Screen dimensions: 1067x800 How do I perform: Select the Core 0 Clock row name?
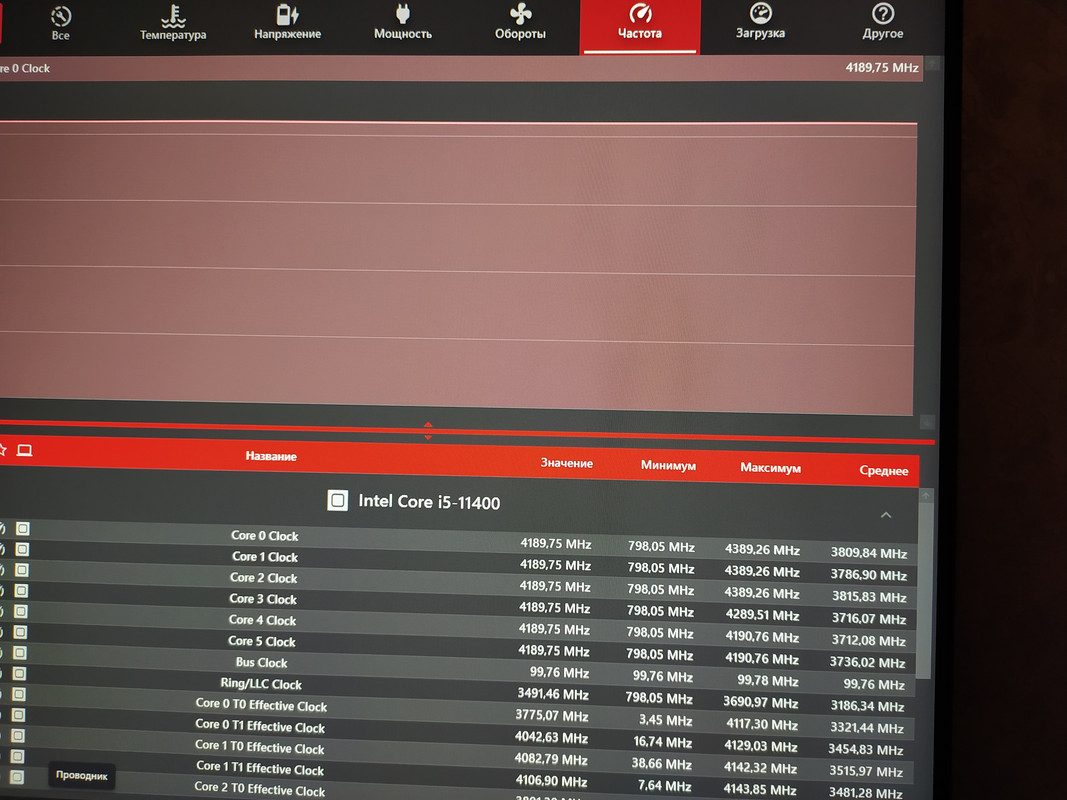tap(265, 536)
